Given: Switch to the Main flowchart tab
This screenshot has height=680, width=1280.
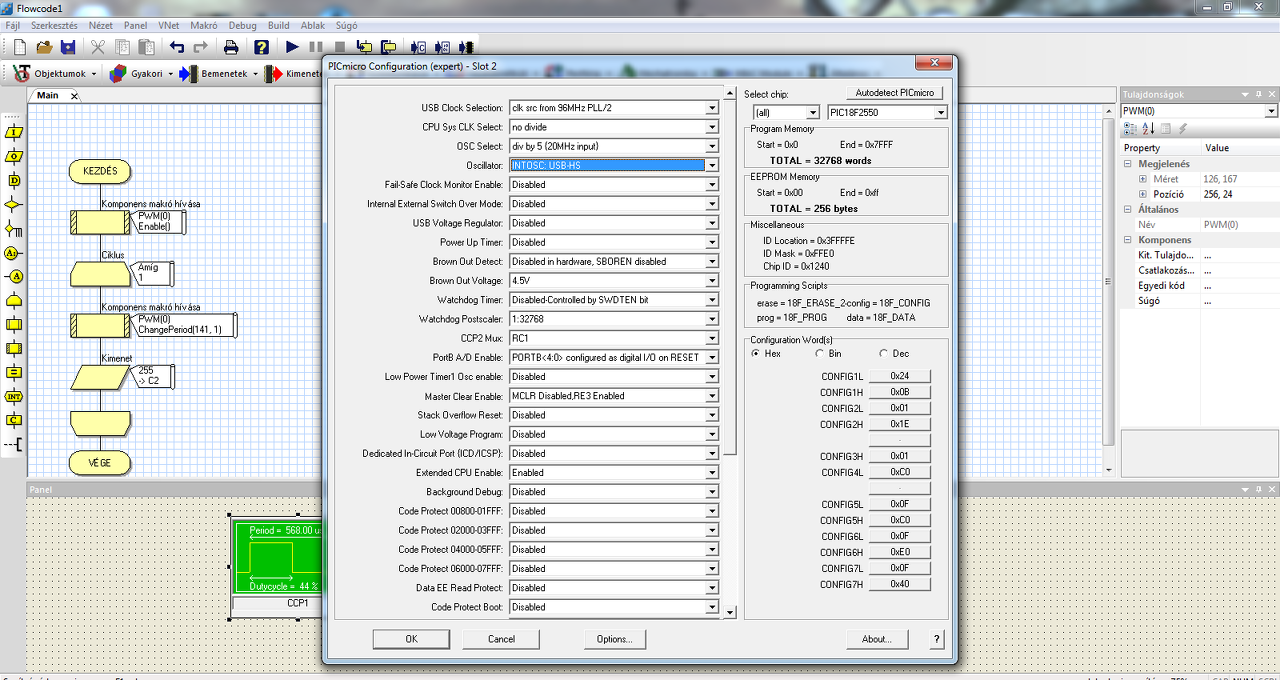Looking at the screenshot, I should 48,95.
